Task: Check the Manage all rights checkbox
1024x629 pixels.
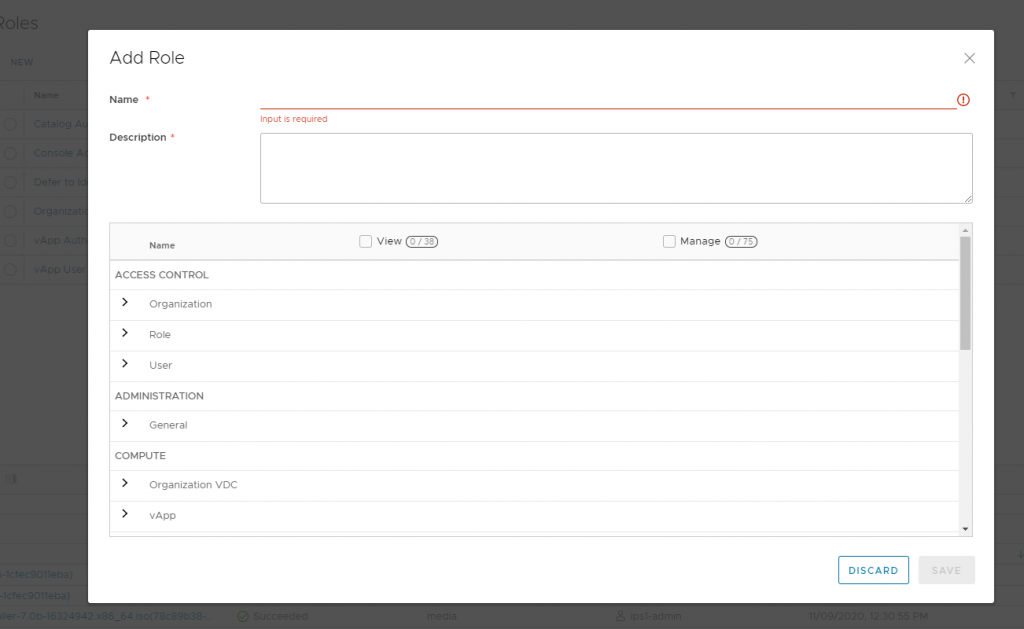Action: pos(669,241)
